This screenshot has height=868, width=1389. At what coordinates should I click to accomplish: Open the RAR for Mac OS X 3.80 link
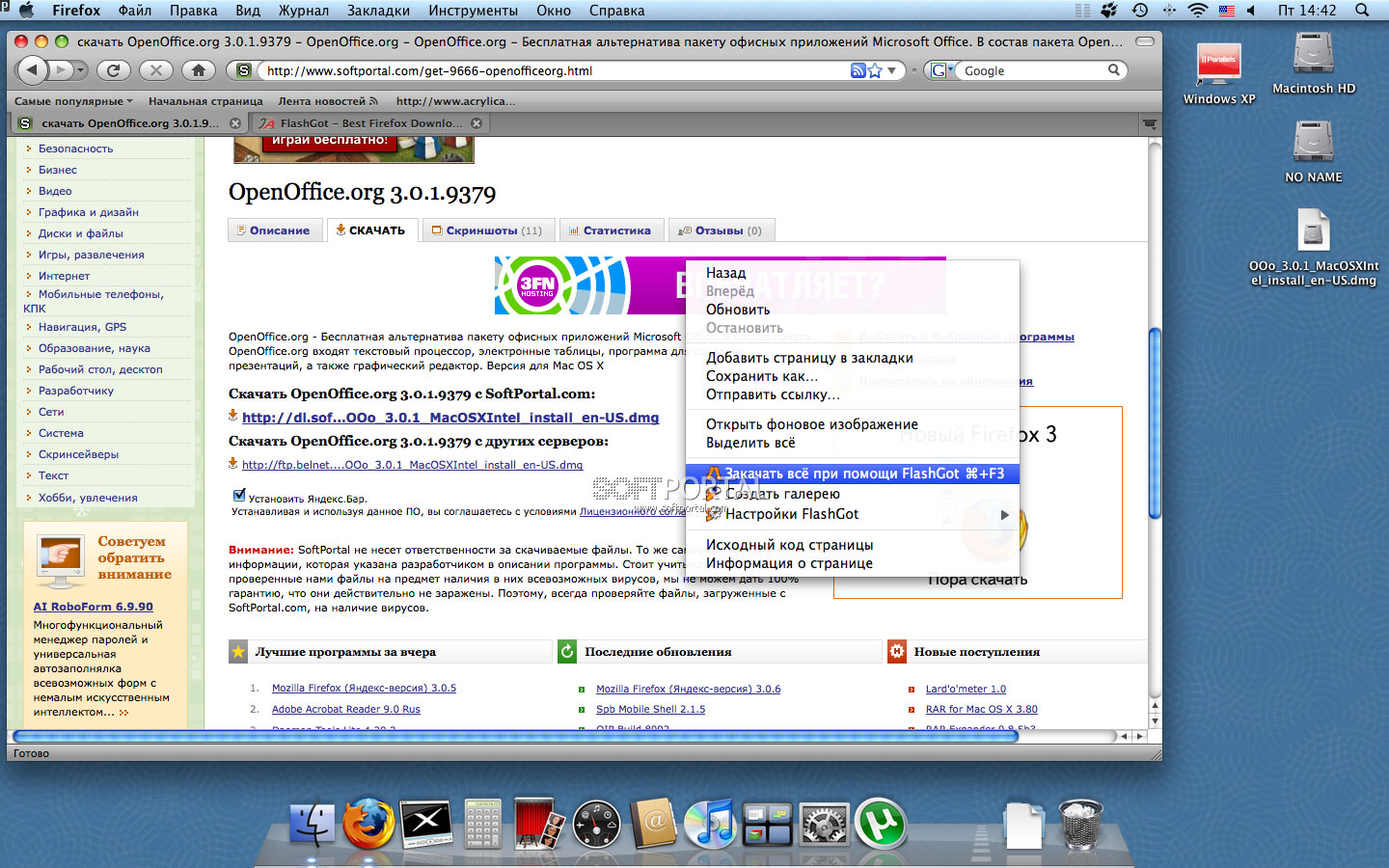click(x=982, y=709)
